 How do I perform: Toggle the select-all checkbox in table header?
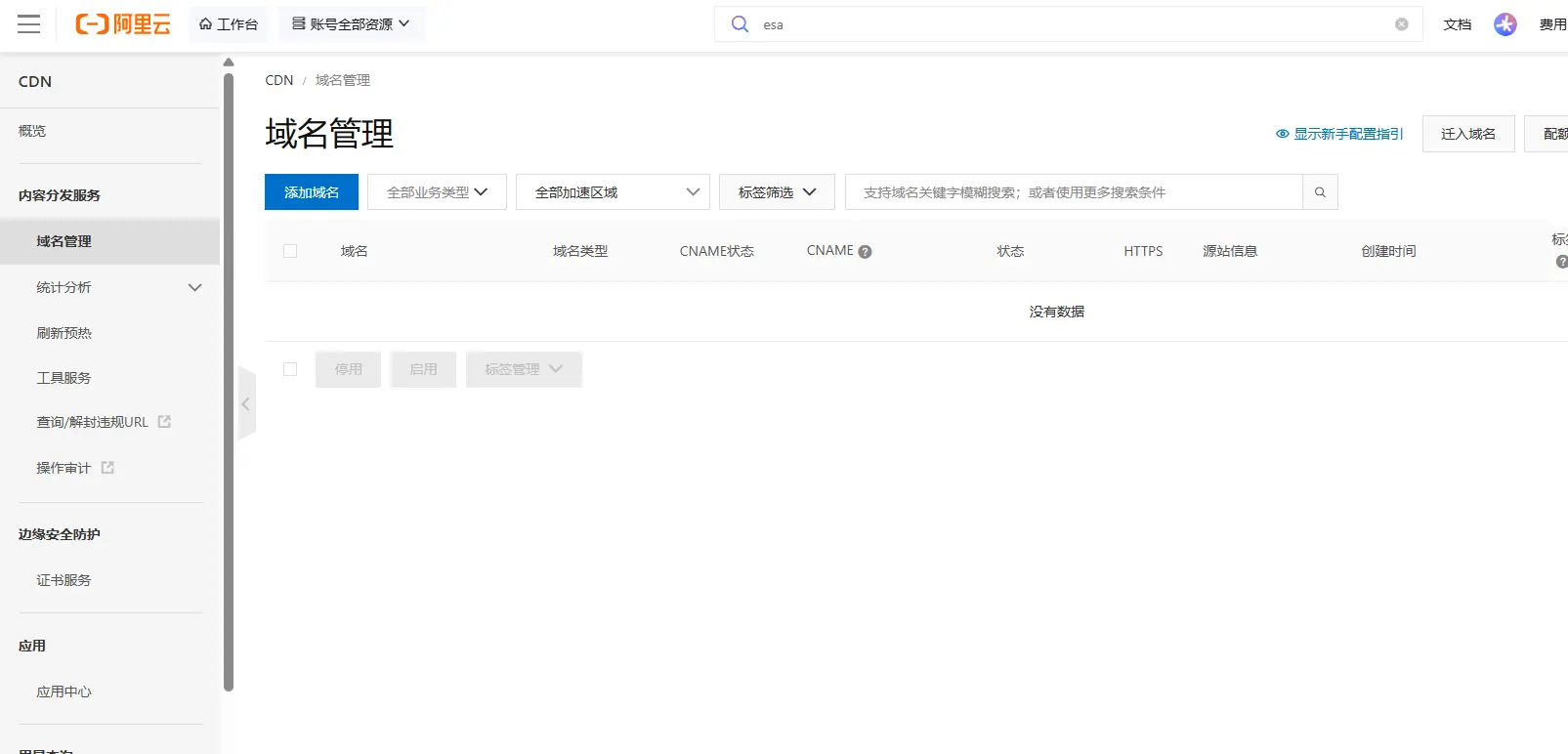(x=290, y=251)
